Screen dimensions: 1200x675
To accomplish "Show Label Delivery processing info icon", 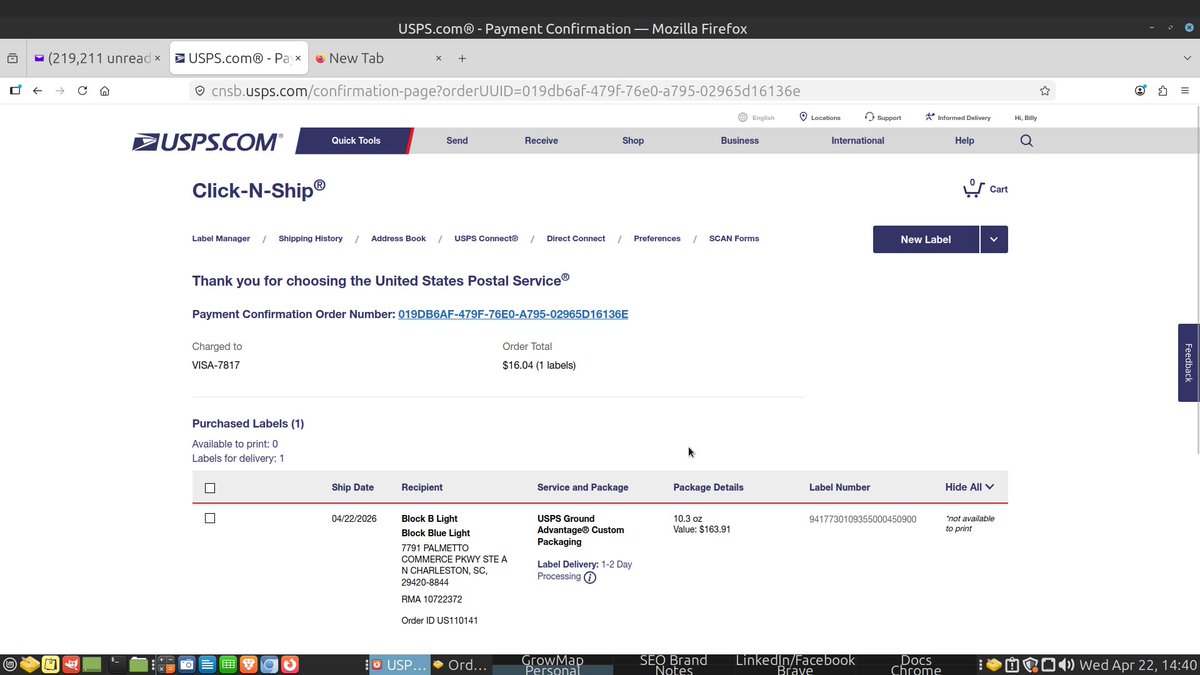I will click(590, 577).
